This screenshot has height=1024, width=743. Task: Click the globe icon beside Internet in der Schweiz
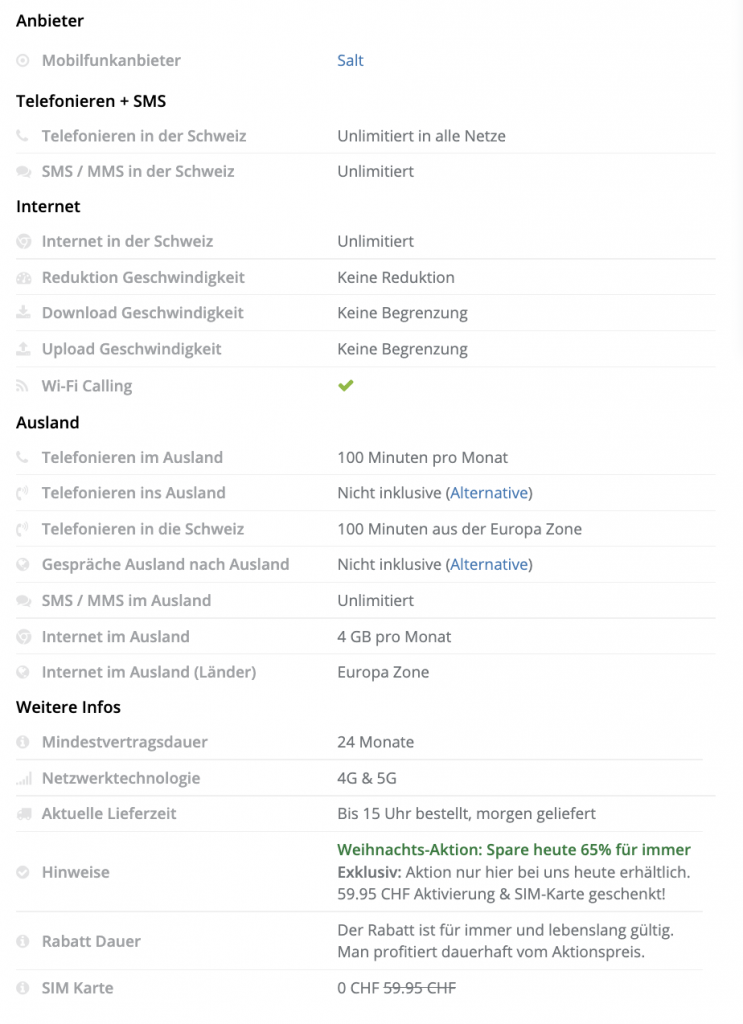[23, 242]
